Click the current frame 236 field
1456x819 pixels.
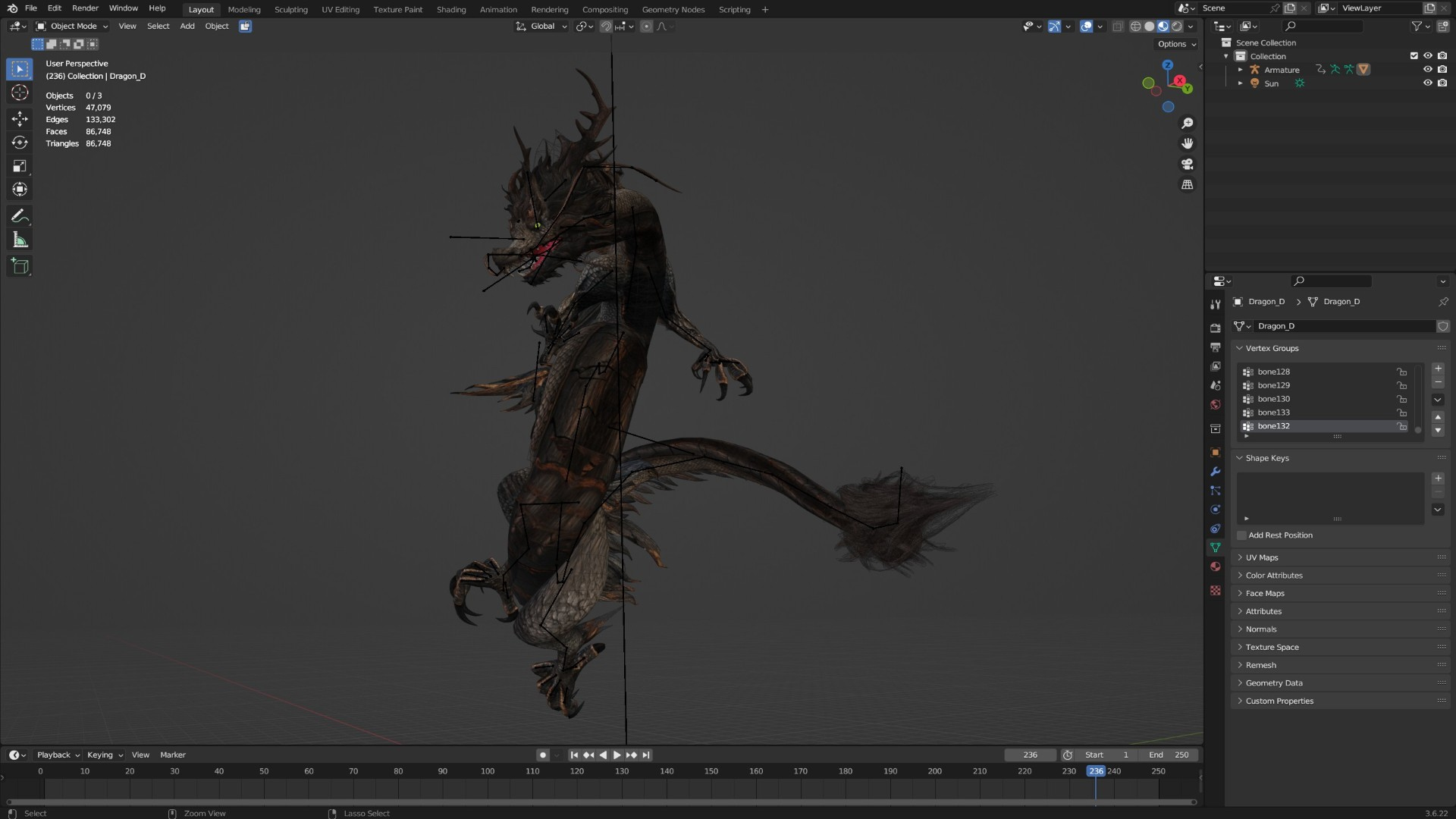pos(1030,755)
